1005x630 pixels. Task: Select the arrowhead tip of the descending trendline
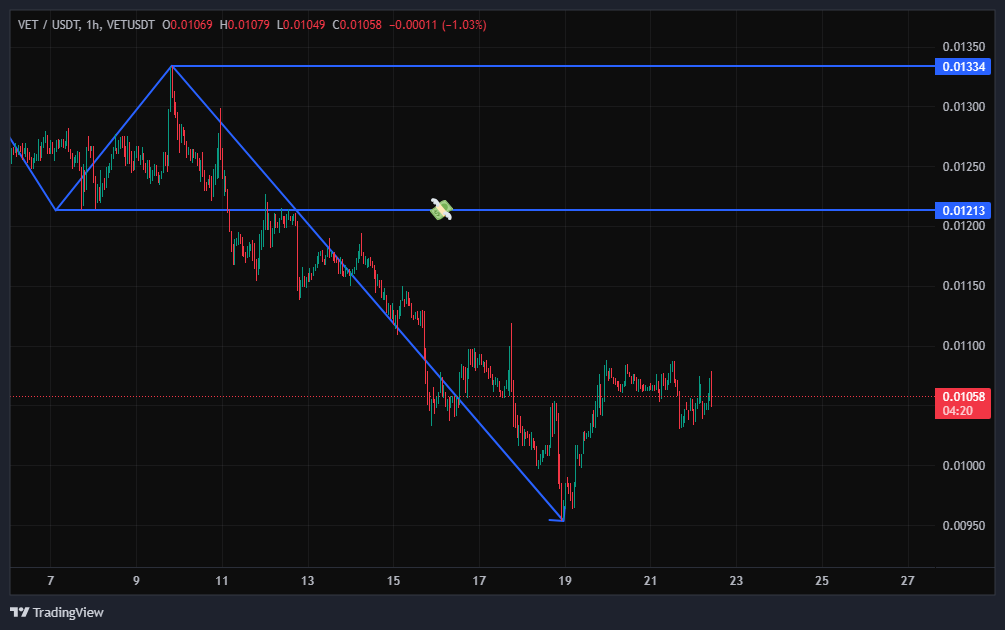pos(563,520)
